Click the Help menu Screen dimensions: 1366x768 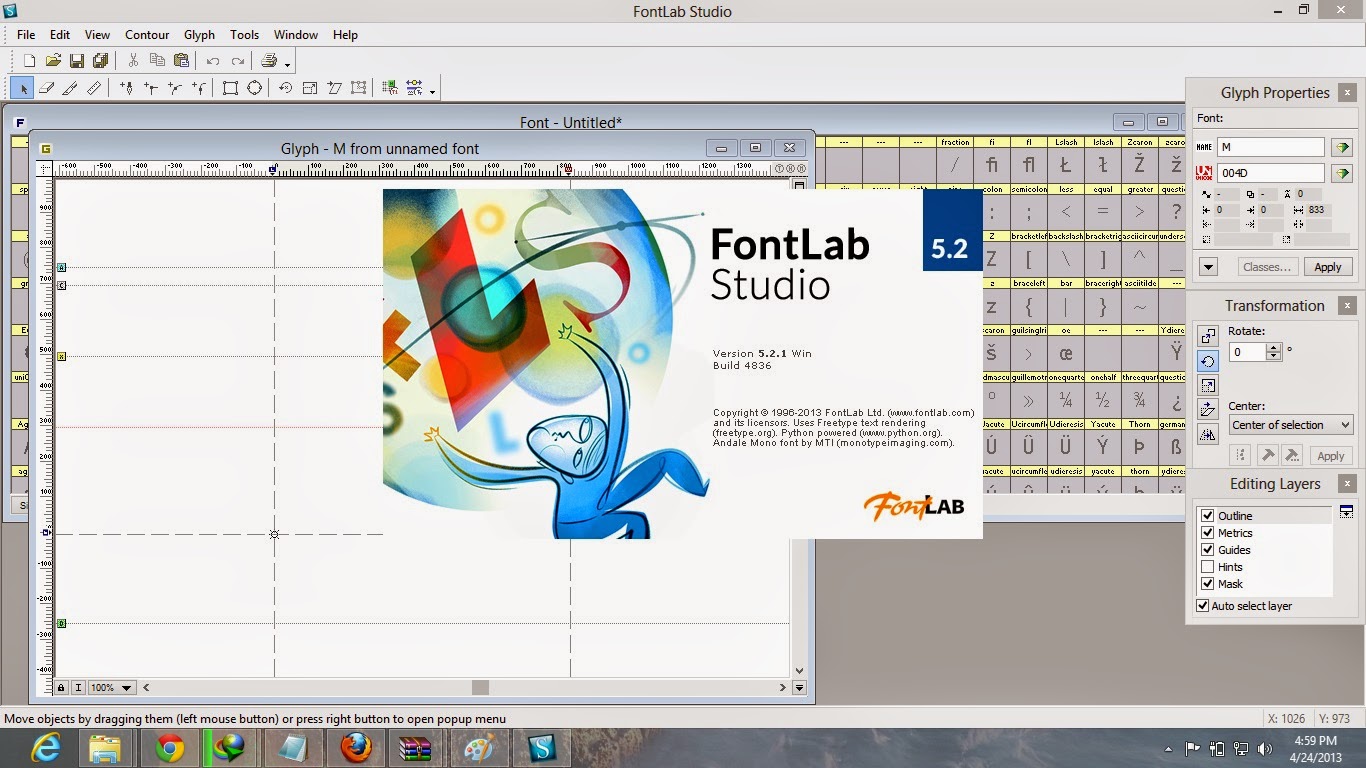(x=345, y=34)
